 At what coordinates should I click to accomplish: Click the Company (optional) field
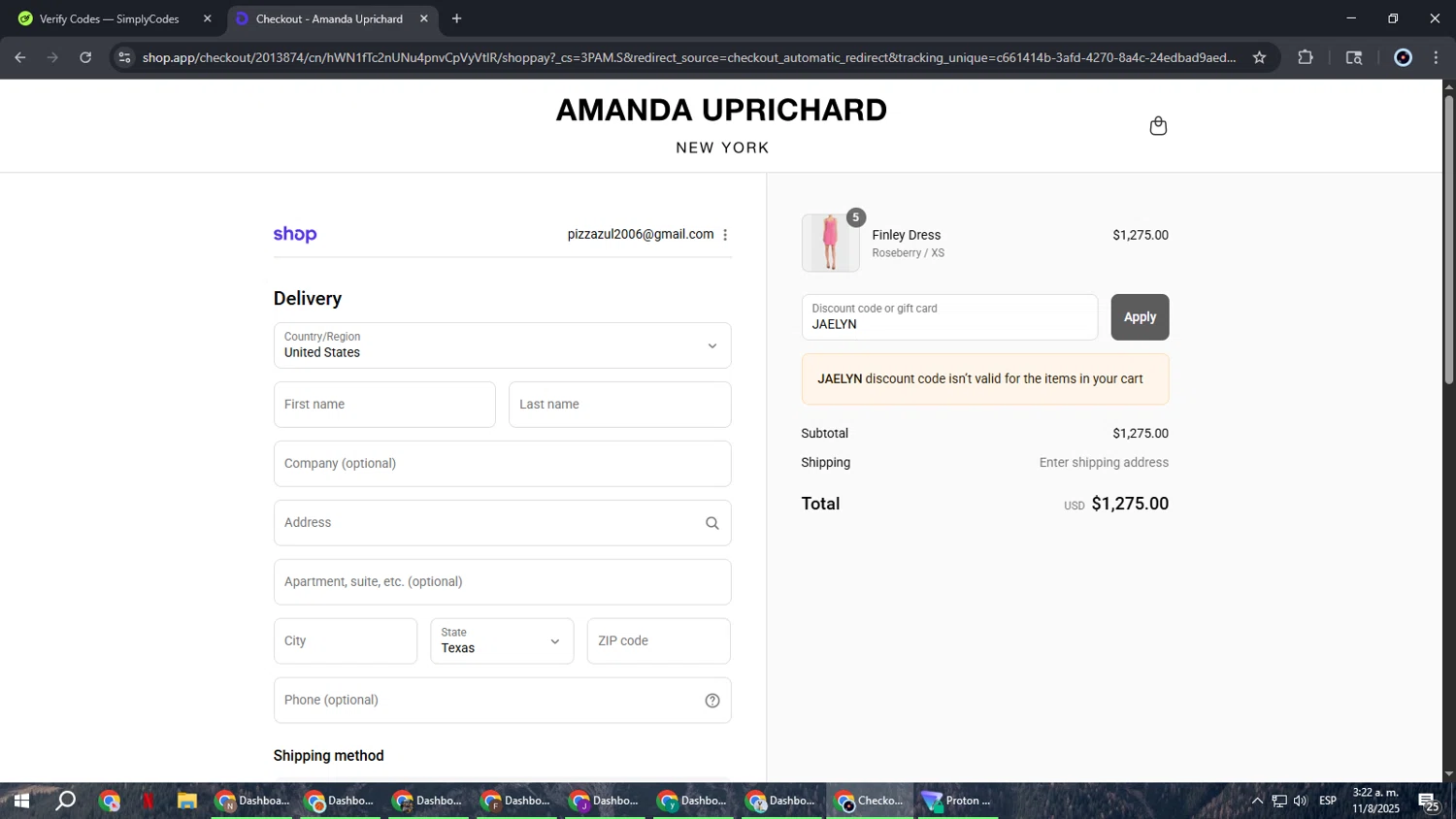[x=502, y=464]
